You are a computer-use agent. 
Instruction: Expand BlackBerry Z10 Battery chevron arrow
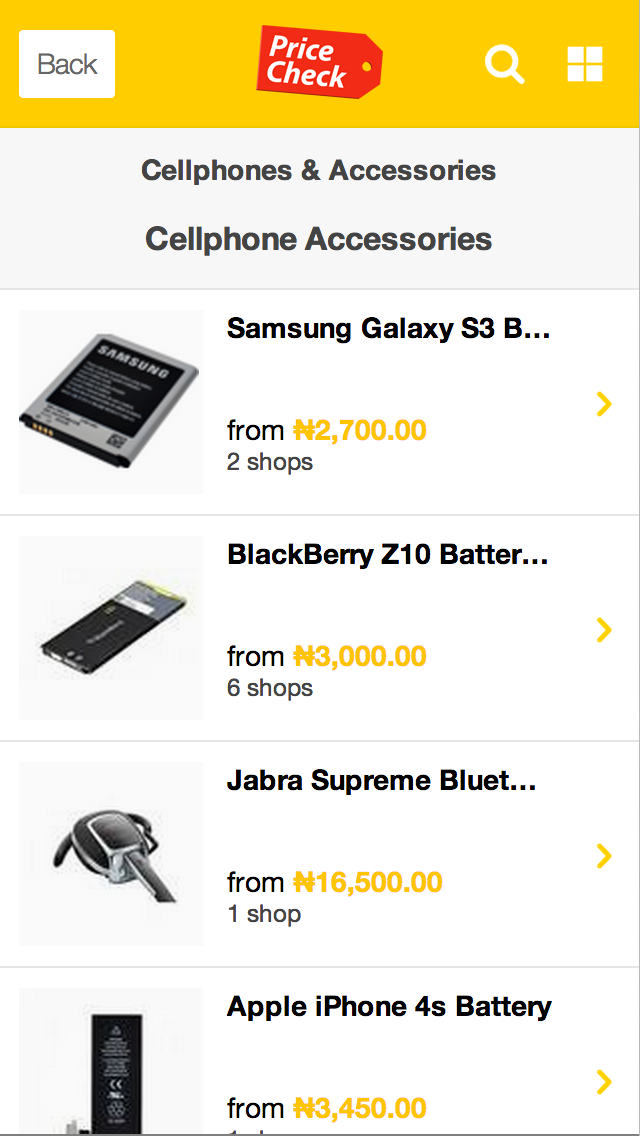click(604, 630)
